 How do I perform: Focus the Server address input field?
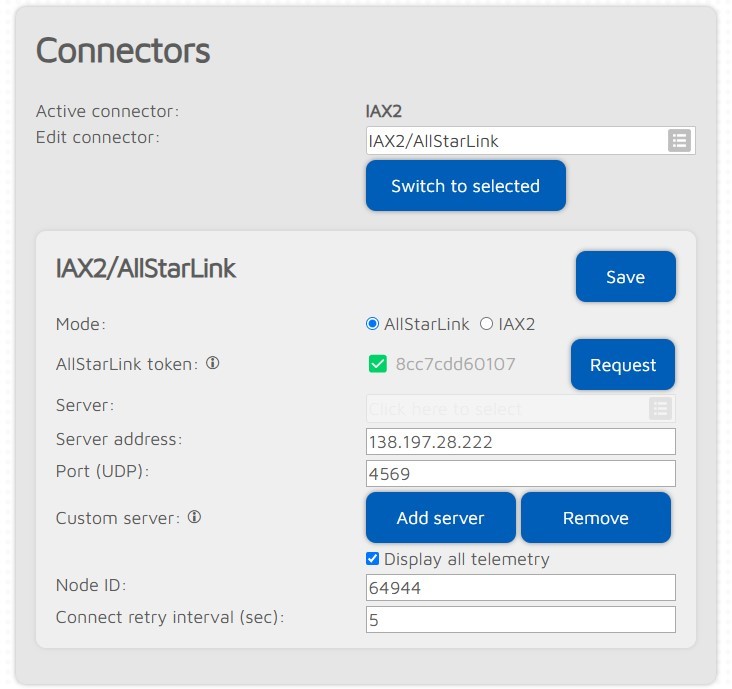pyautogui.click(x=520, y=441)
